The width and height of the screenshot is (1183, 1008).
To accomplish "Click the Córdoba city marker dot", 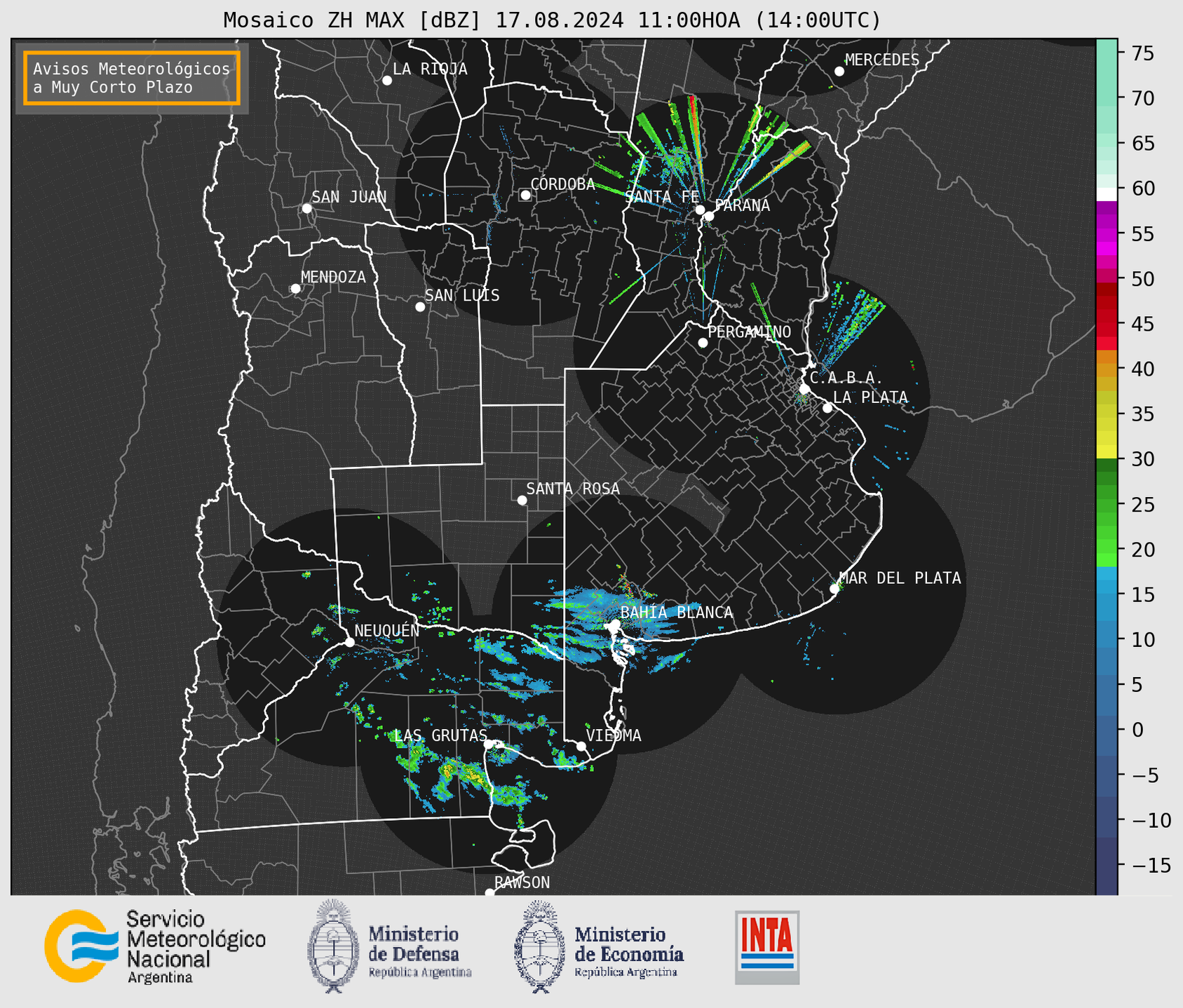I will (525, 195).
